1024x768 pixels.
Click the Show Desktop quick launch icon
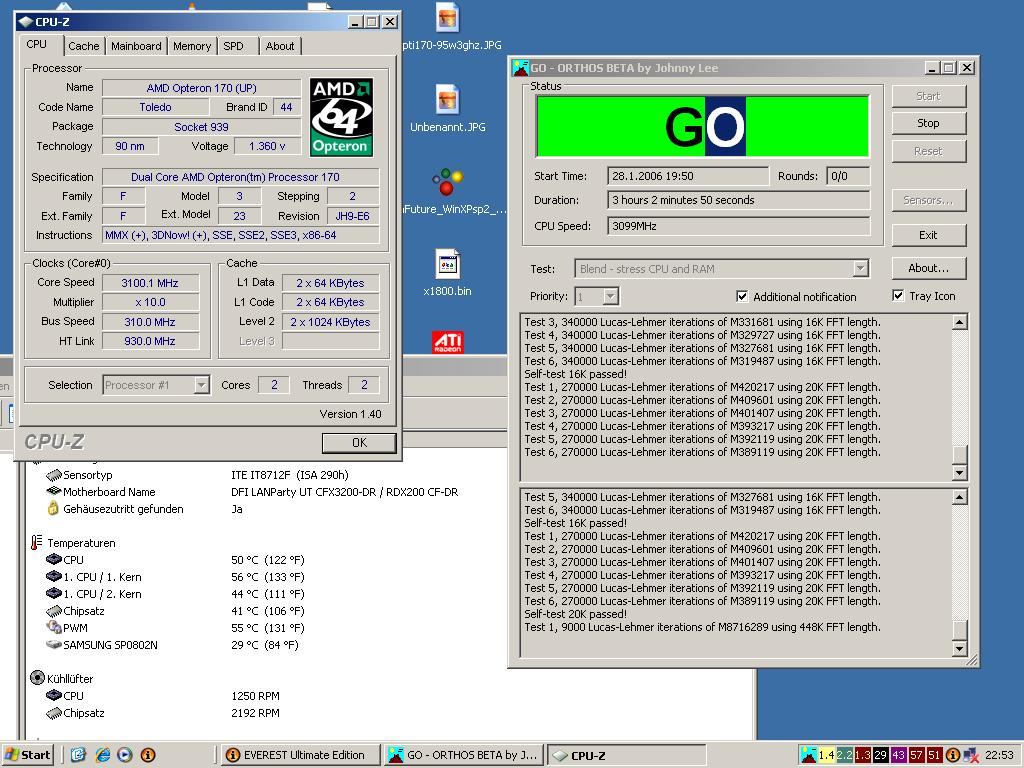[x=78, y=756]
